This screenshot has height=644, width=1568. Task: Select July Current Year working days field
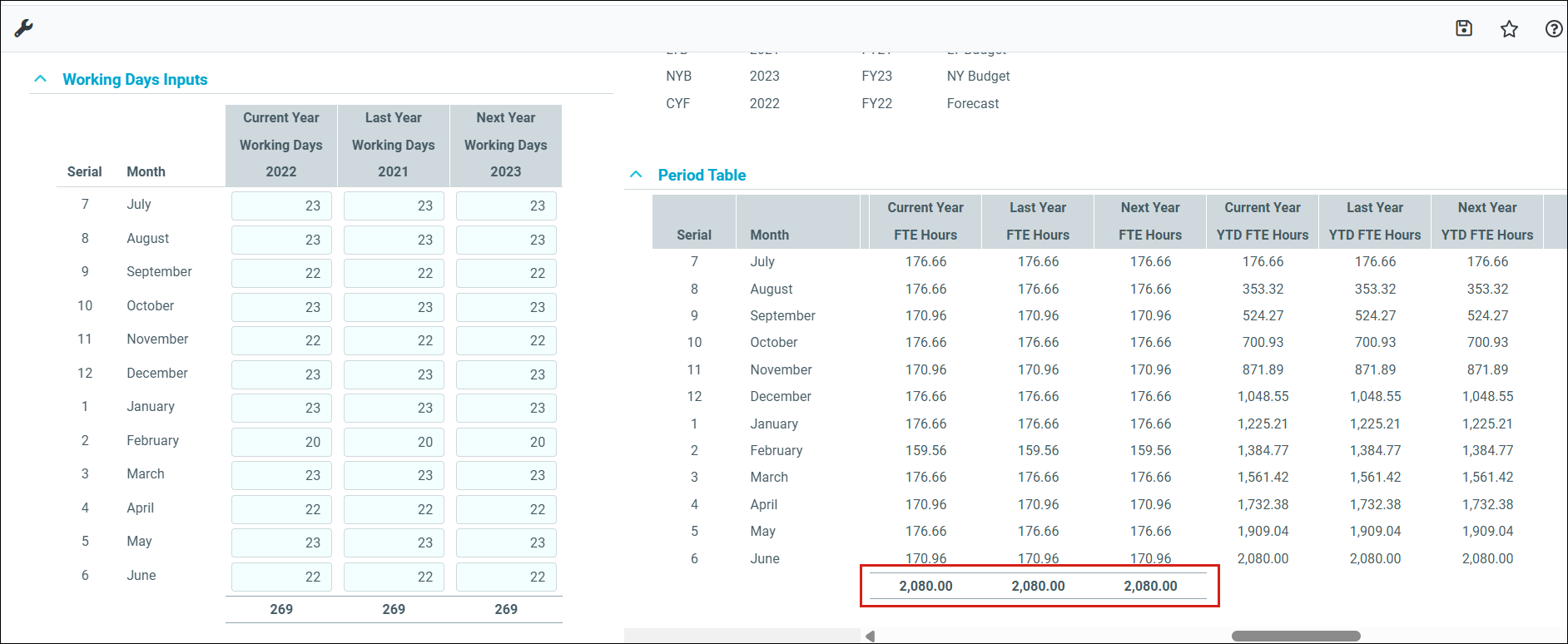[281, 206]
